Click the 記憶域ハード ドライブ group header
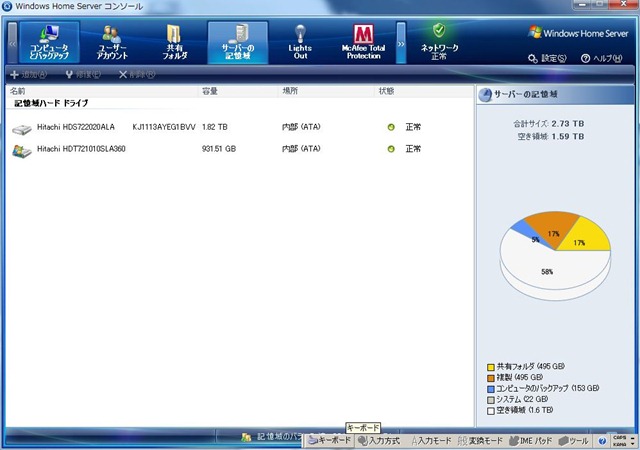This screenshot has width=640, height=450. (x=51, y=103)
